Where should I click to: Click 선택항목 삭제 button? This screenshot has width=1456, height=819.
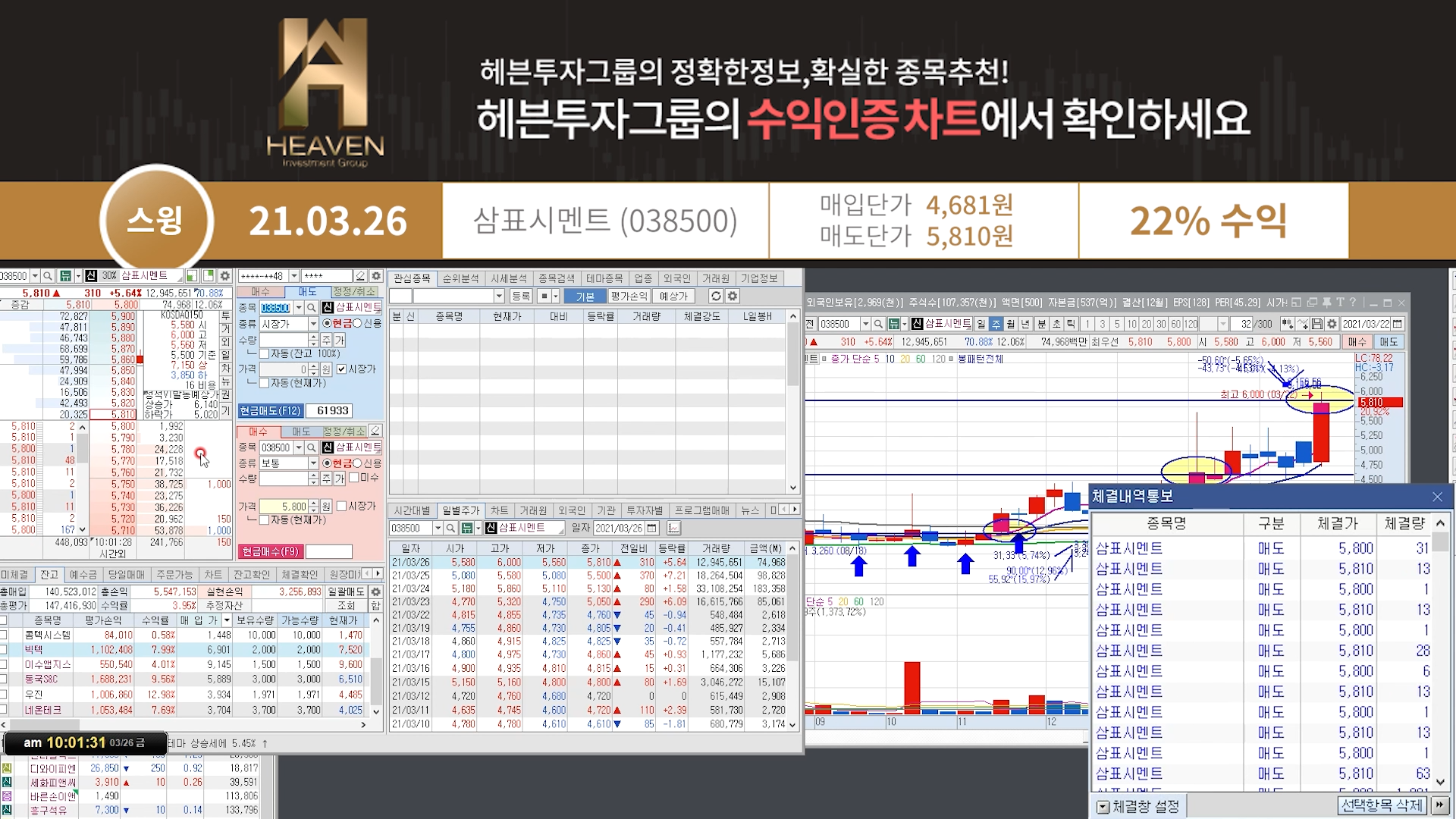point(1382,806)
